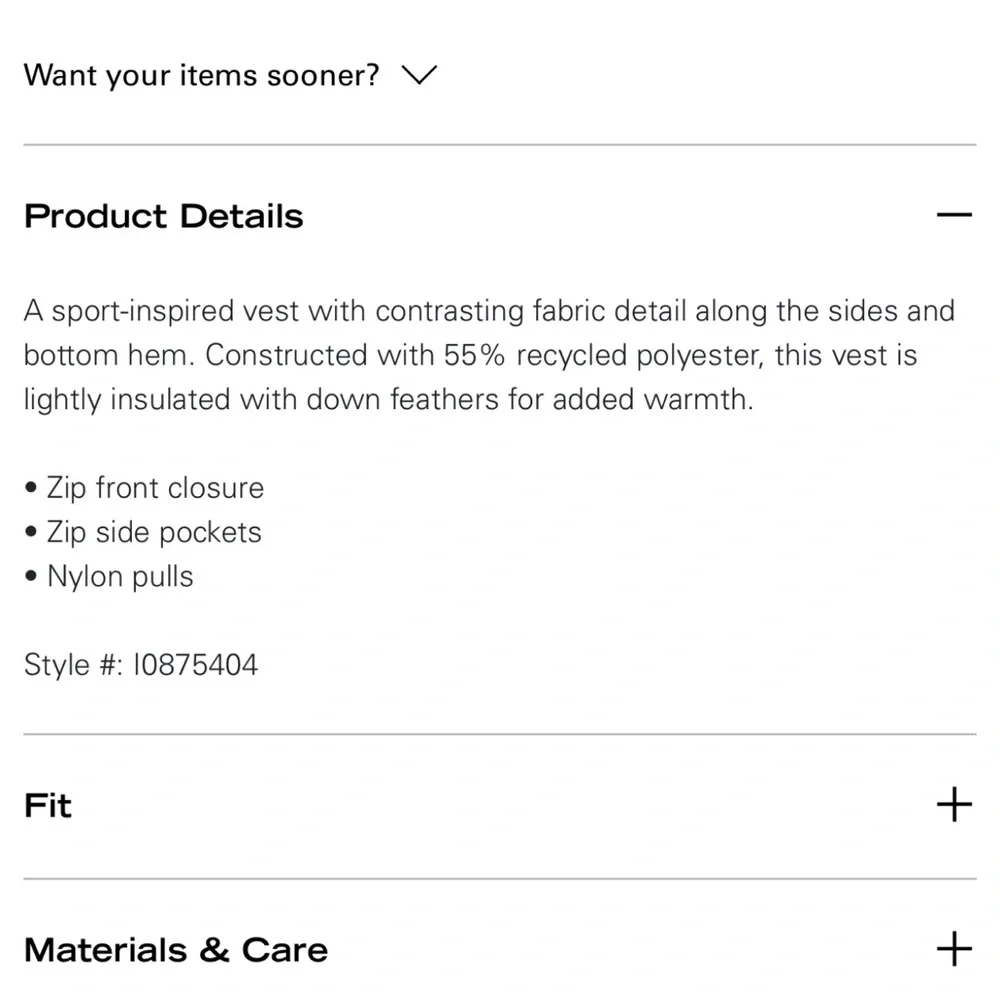
Task: Collapse Product Details using the minus icon
Action: [954, 215]
